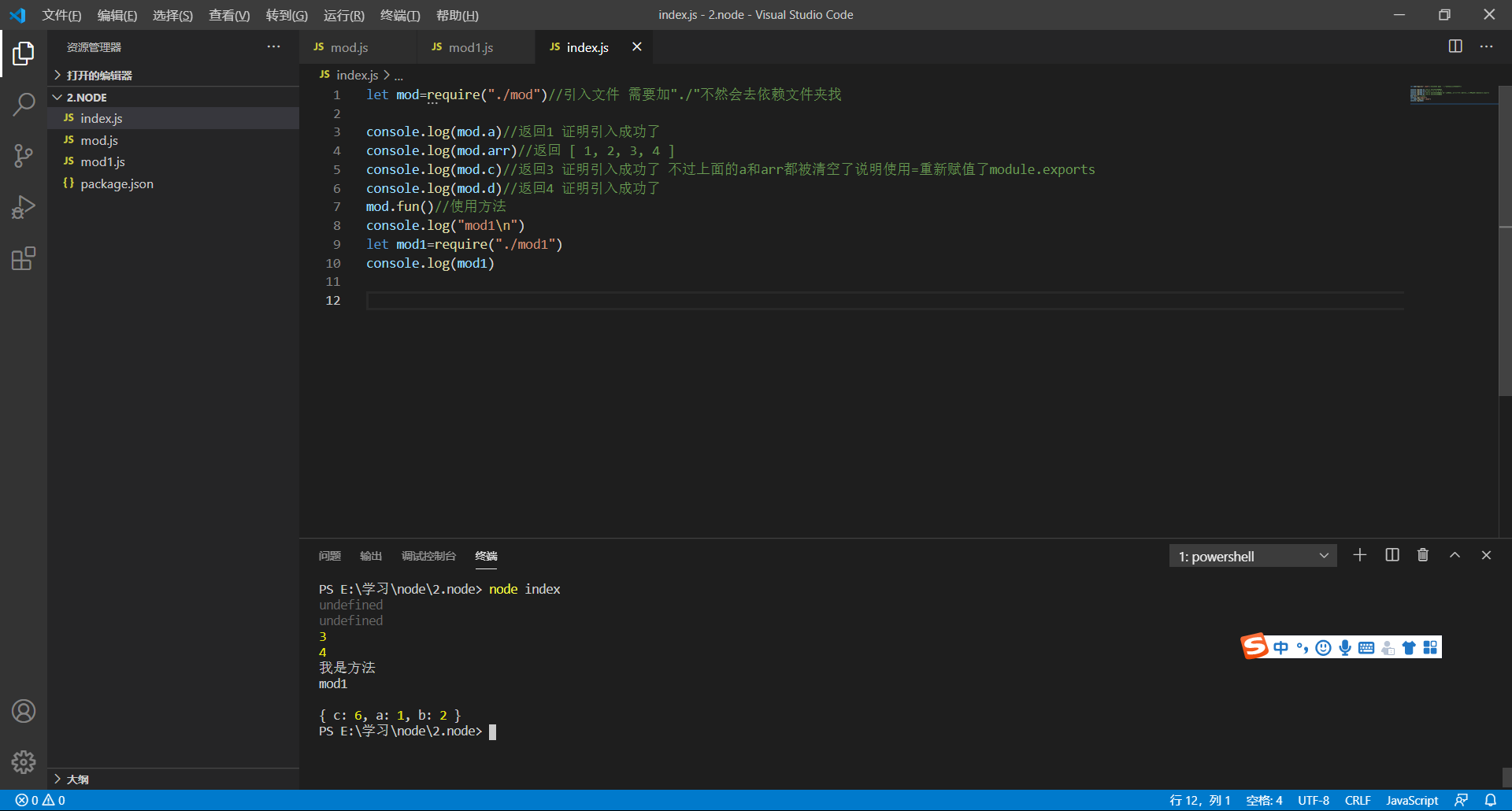This screenshot has width=1512, height=811.
Task: Open the 文件(F) menu
Action: click(x=61, y=15)
